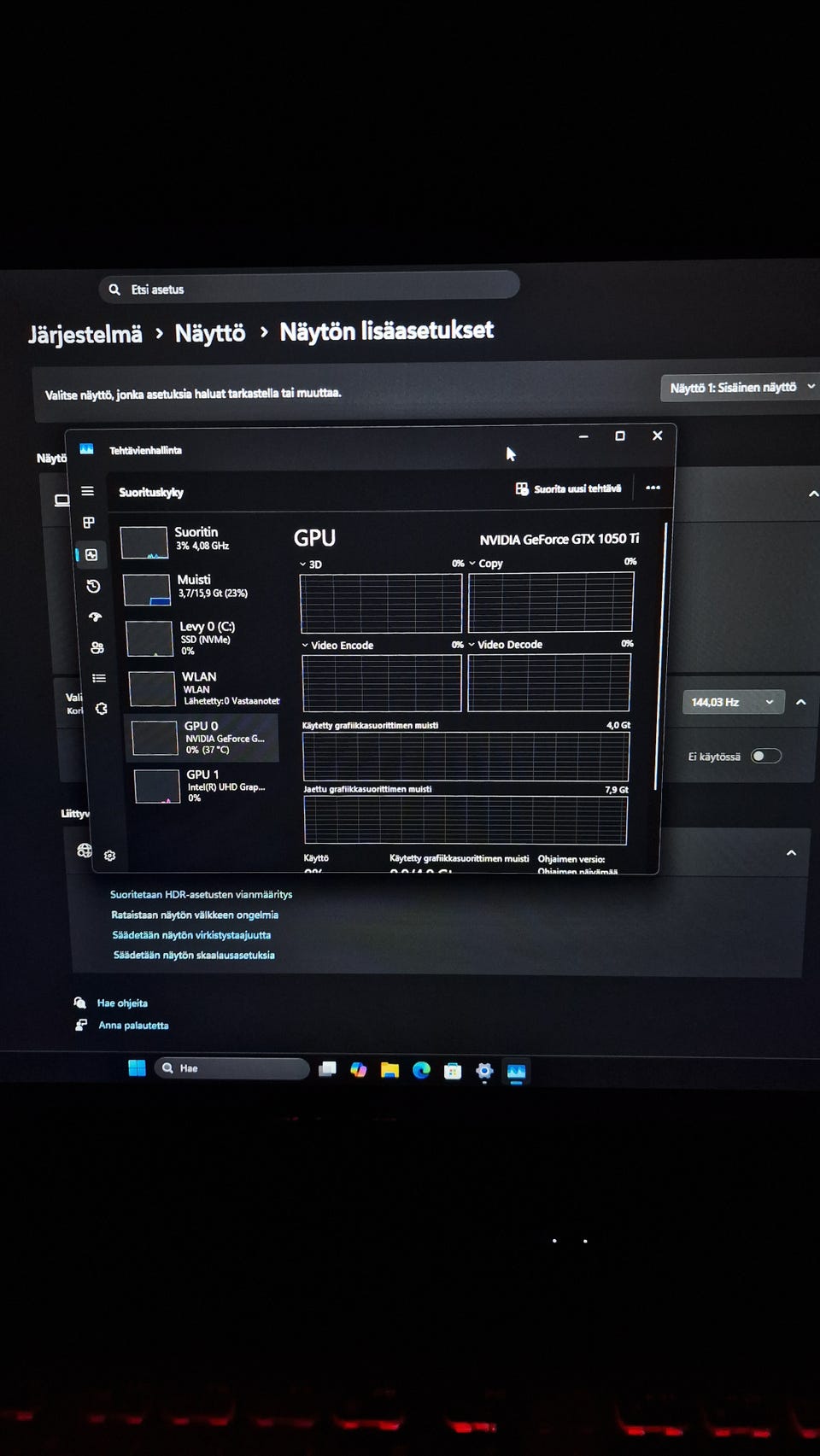The image size is (820, 1456).
Task: Open Users page icon in Task Manager
Action: [97, 647]
